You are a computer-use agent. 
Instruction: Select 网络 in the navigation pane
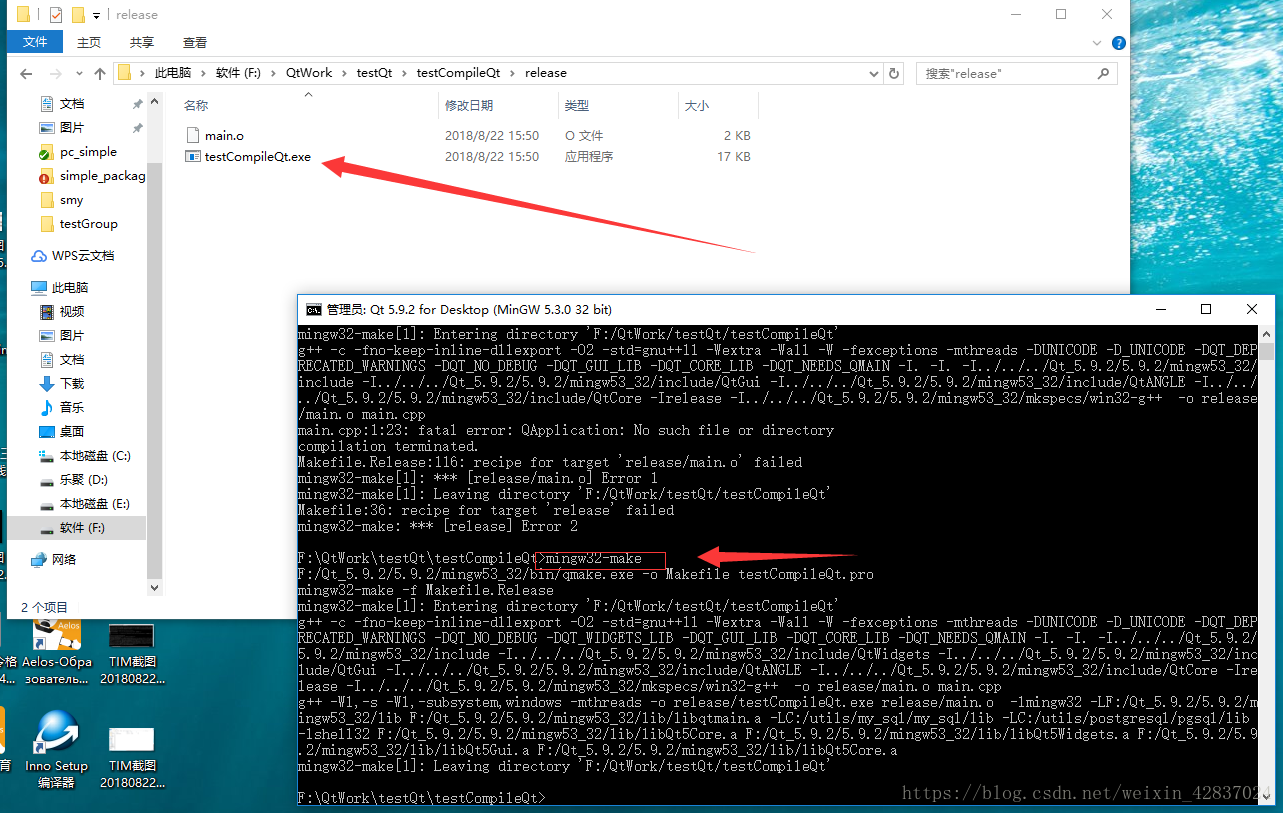click(64, 560)
